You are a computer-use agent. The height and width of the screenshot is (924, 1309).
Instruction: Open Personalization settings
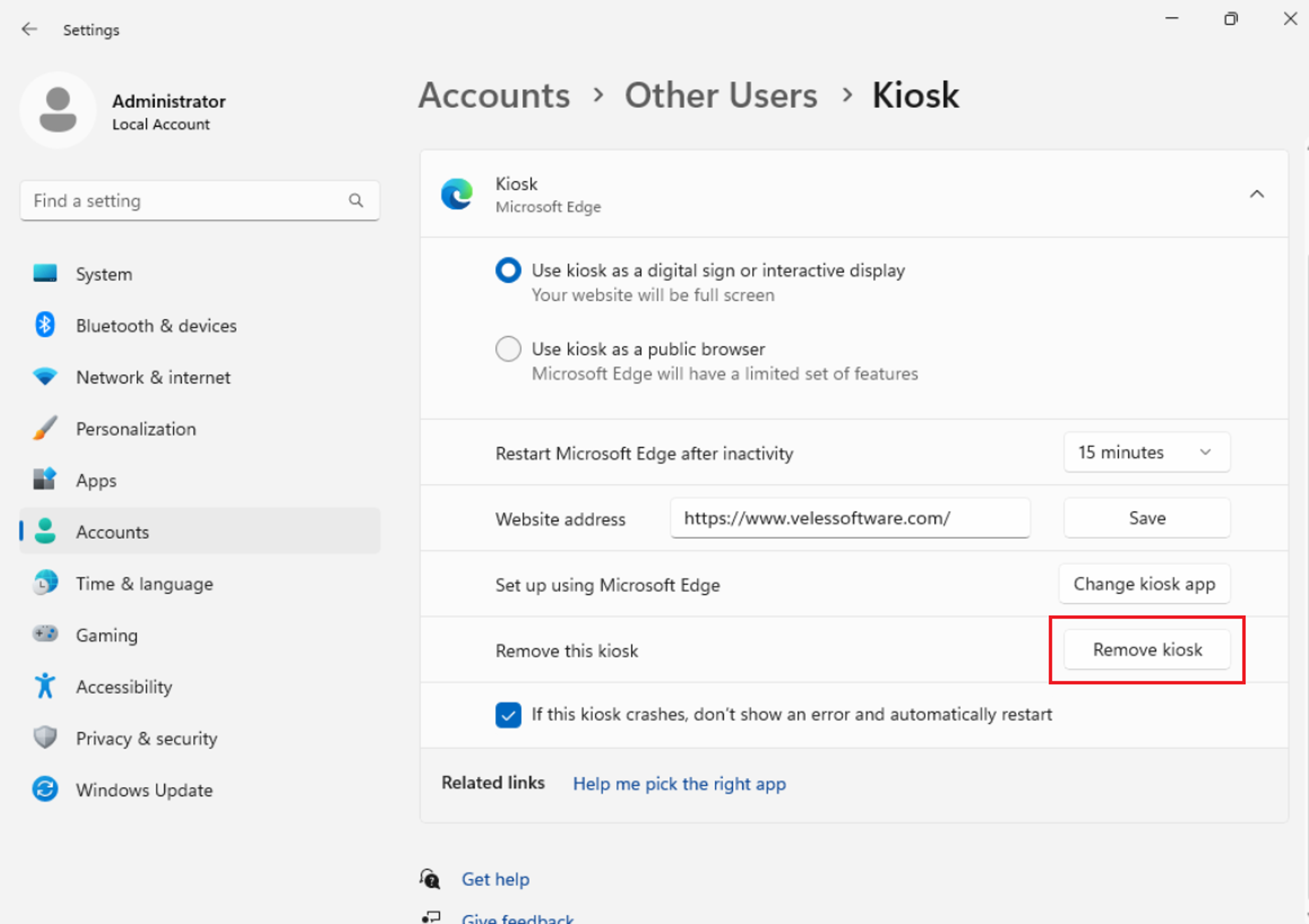199,428
